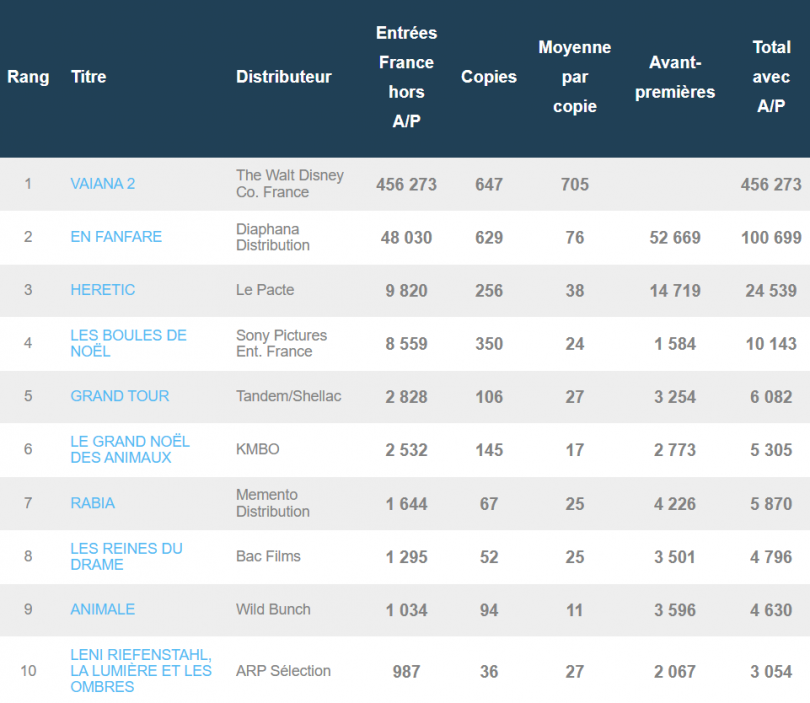Click the EN FANFARE title link
The image size is (810, 703).
coord(116,237)
